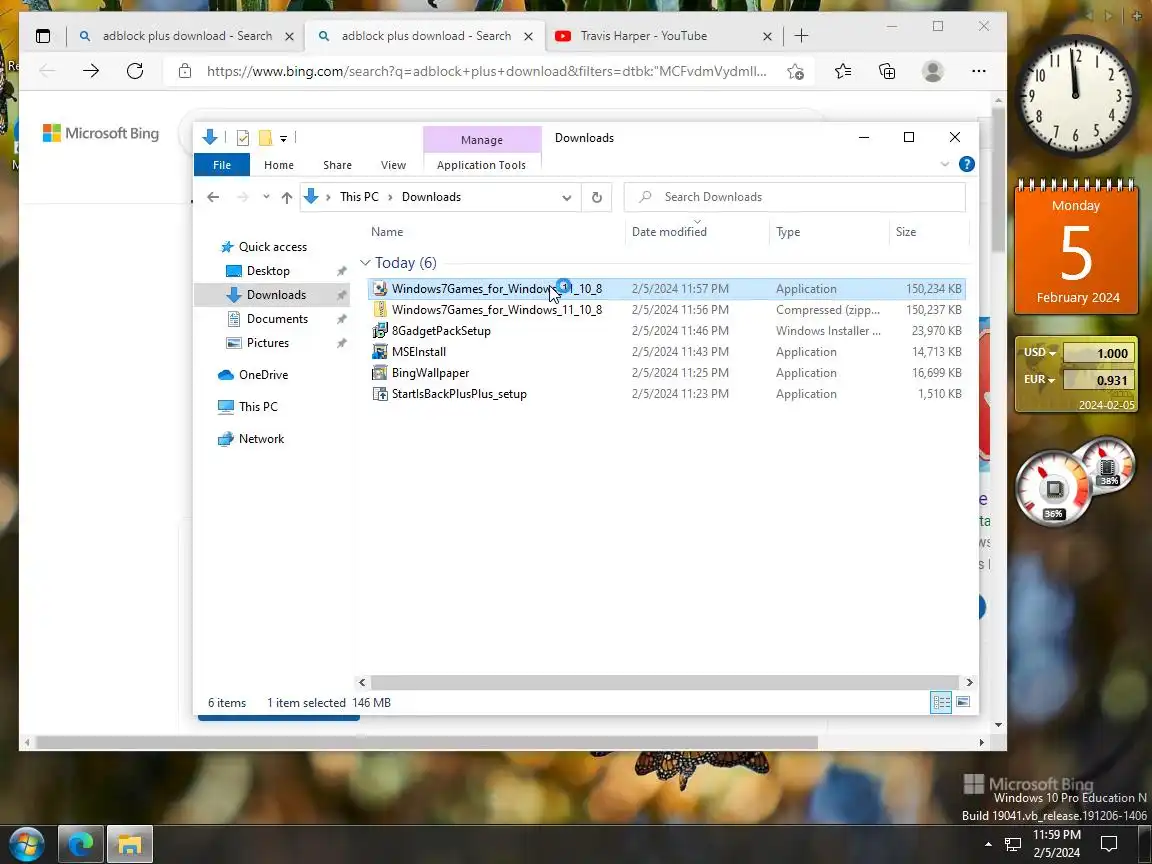Select This PC in navigation pane
This screenshot has height=864, width=1152.
click(x=258, y=407)
